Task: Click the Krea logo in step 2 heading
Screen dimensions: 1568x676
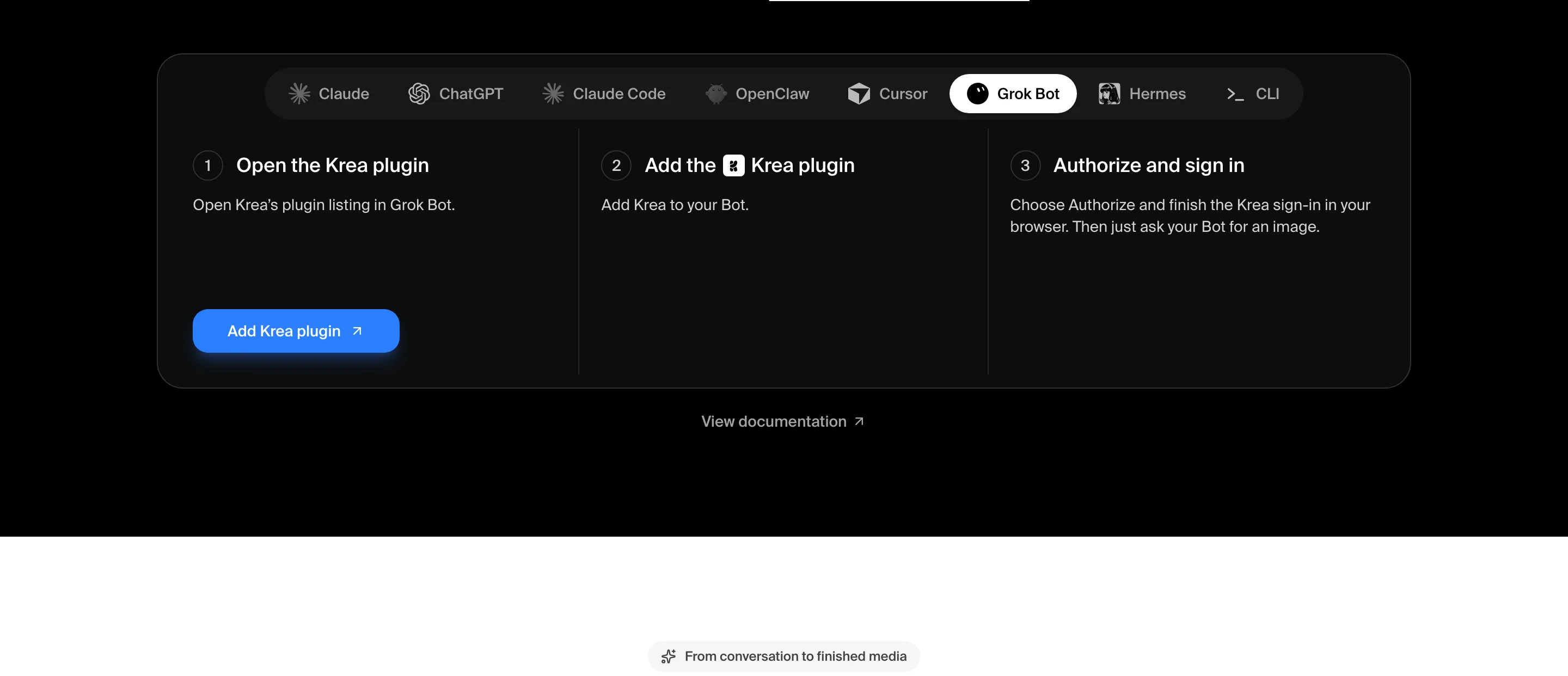Action: [733, 165]
